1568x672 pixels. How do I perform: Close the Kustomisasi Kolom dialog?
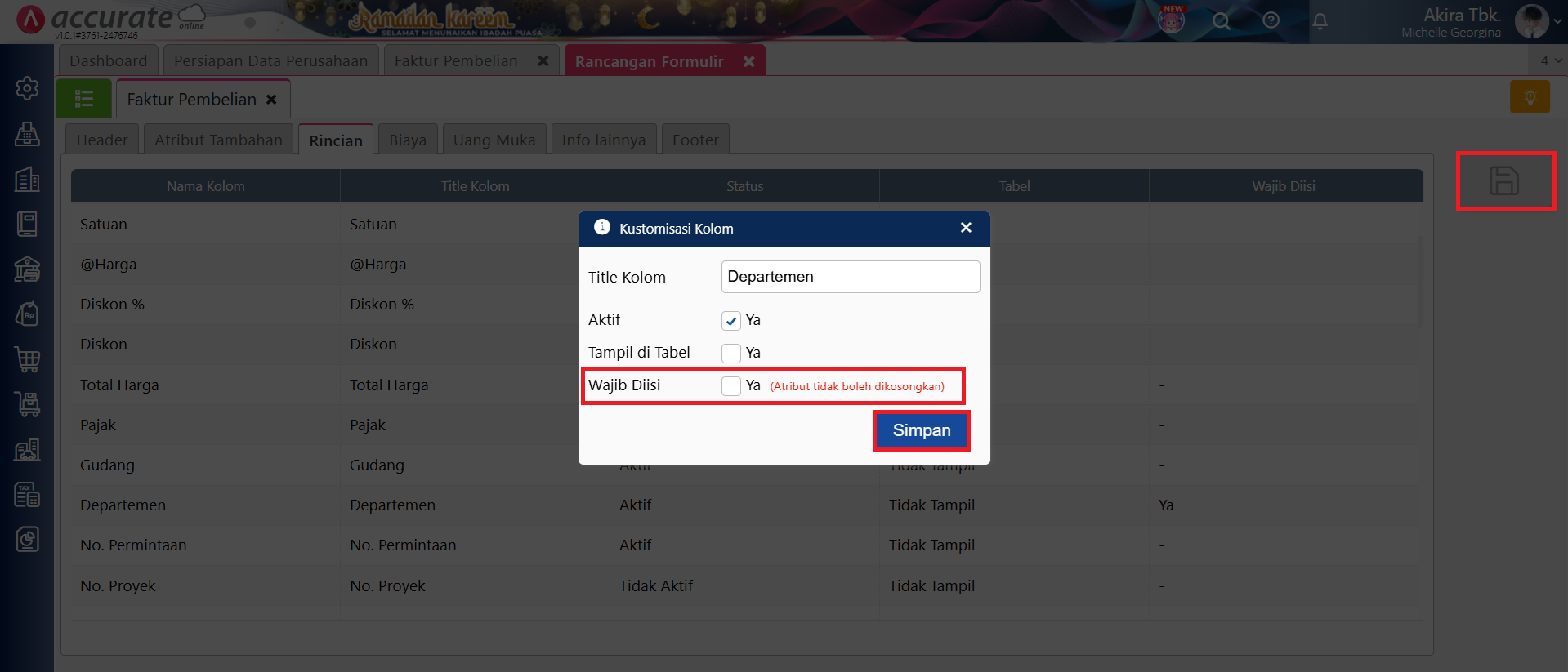[966, 228]
